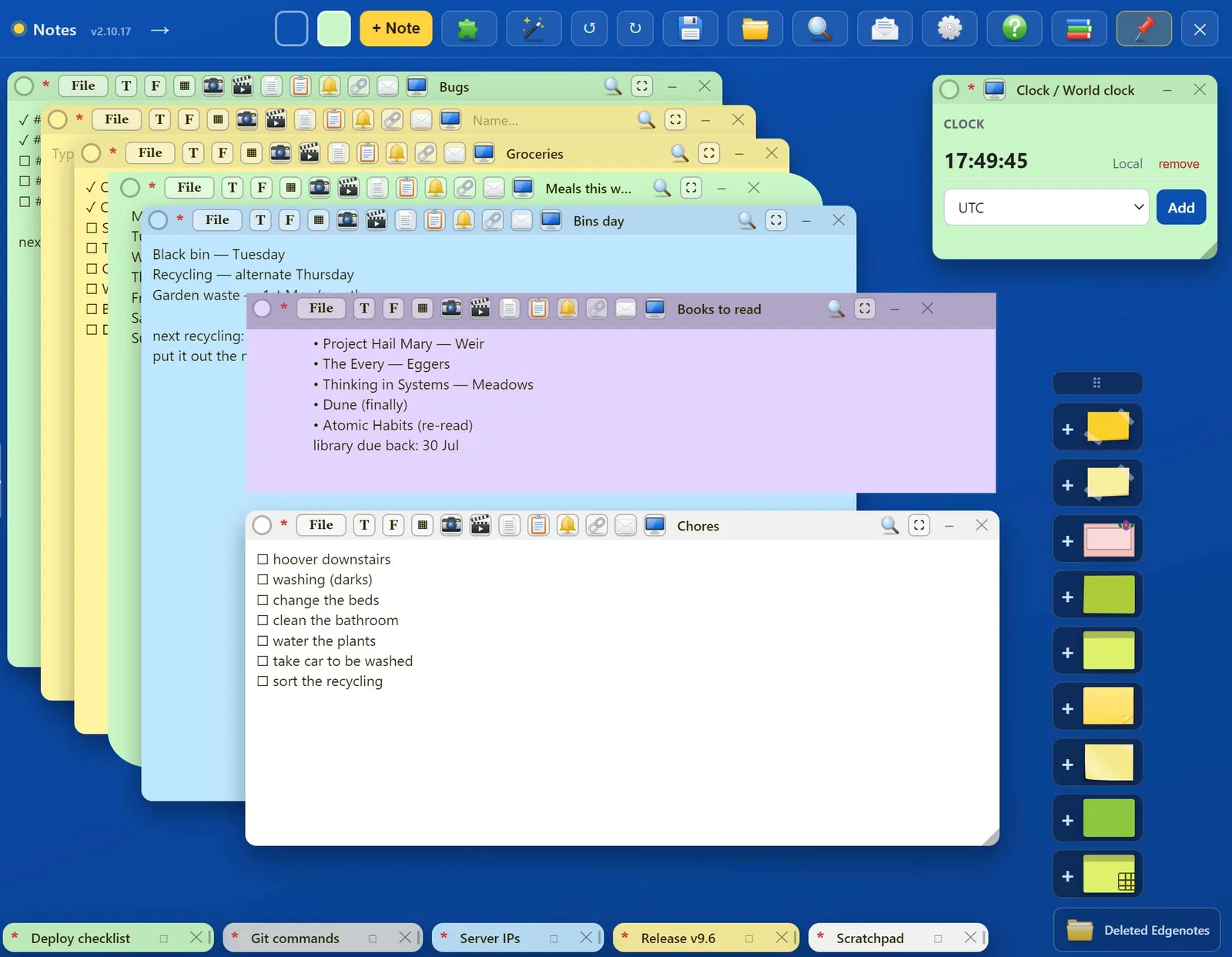
Task: Open the yellow folder icon in top toolbar
Action: coord(755,29)
